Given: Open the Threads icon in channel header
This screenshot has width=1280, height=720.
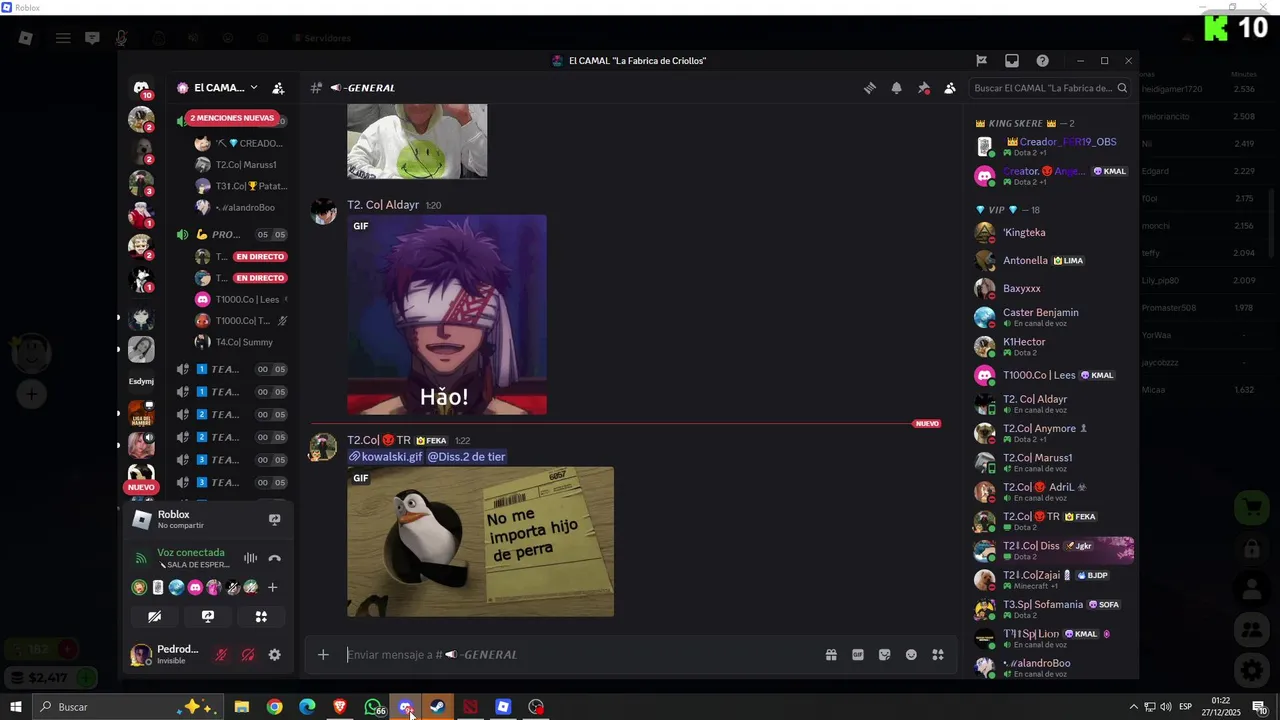Looking at the screenshot, I should coord(870,88).
